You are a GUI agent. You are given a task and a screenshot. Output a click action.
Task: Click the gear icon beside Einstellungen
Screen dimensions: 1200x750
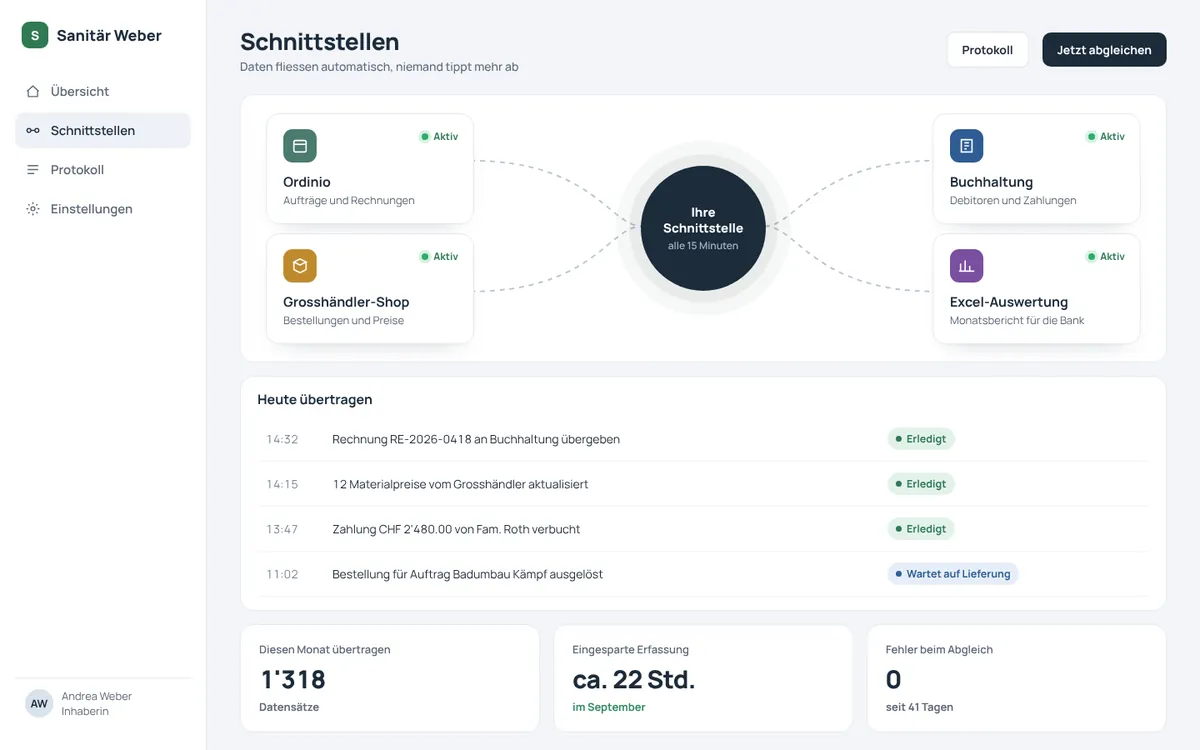coord(33,209)
